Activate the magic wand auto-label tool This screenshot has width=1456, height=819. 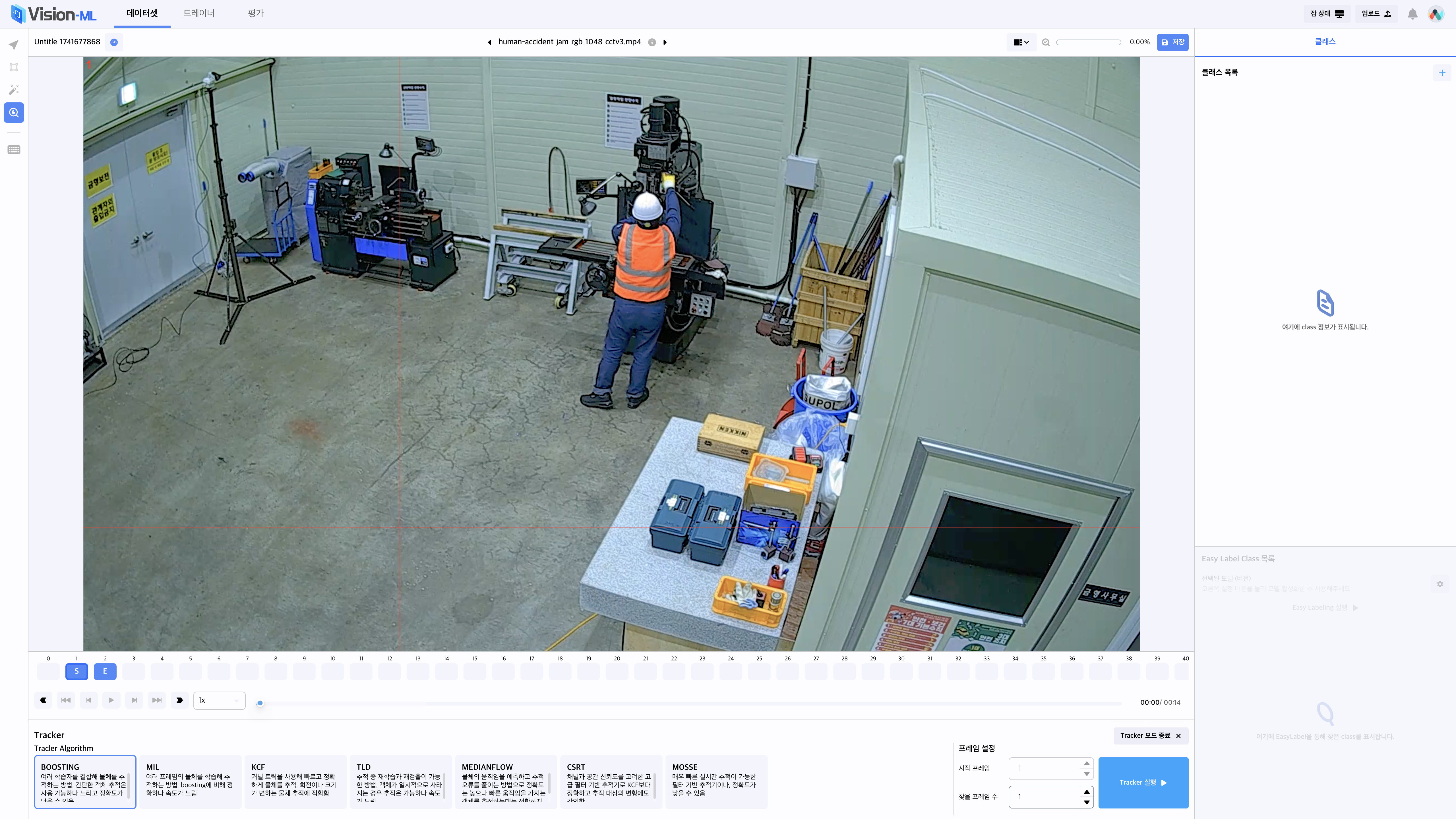pos(14,90)
